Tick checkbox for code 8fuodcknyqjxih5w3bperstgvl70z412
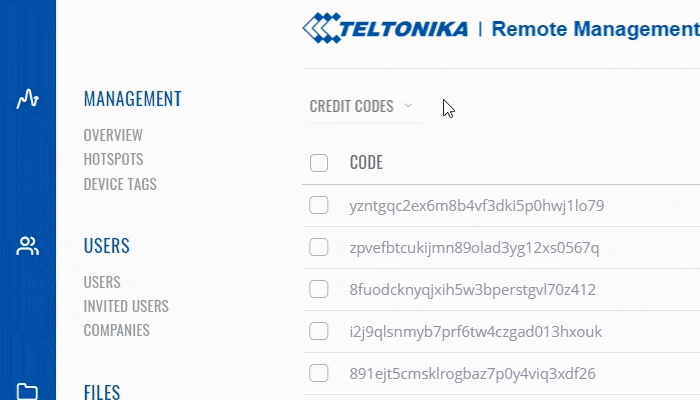The height and width of the screenshot is (400, 700). pos(319,289)
